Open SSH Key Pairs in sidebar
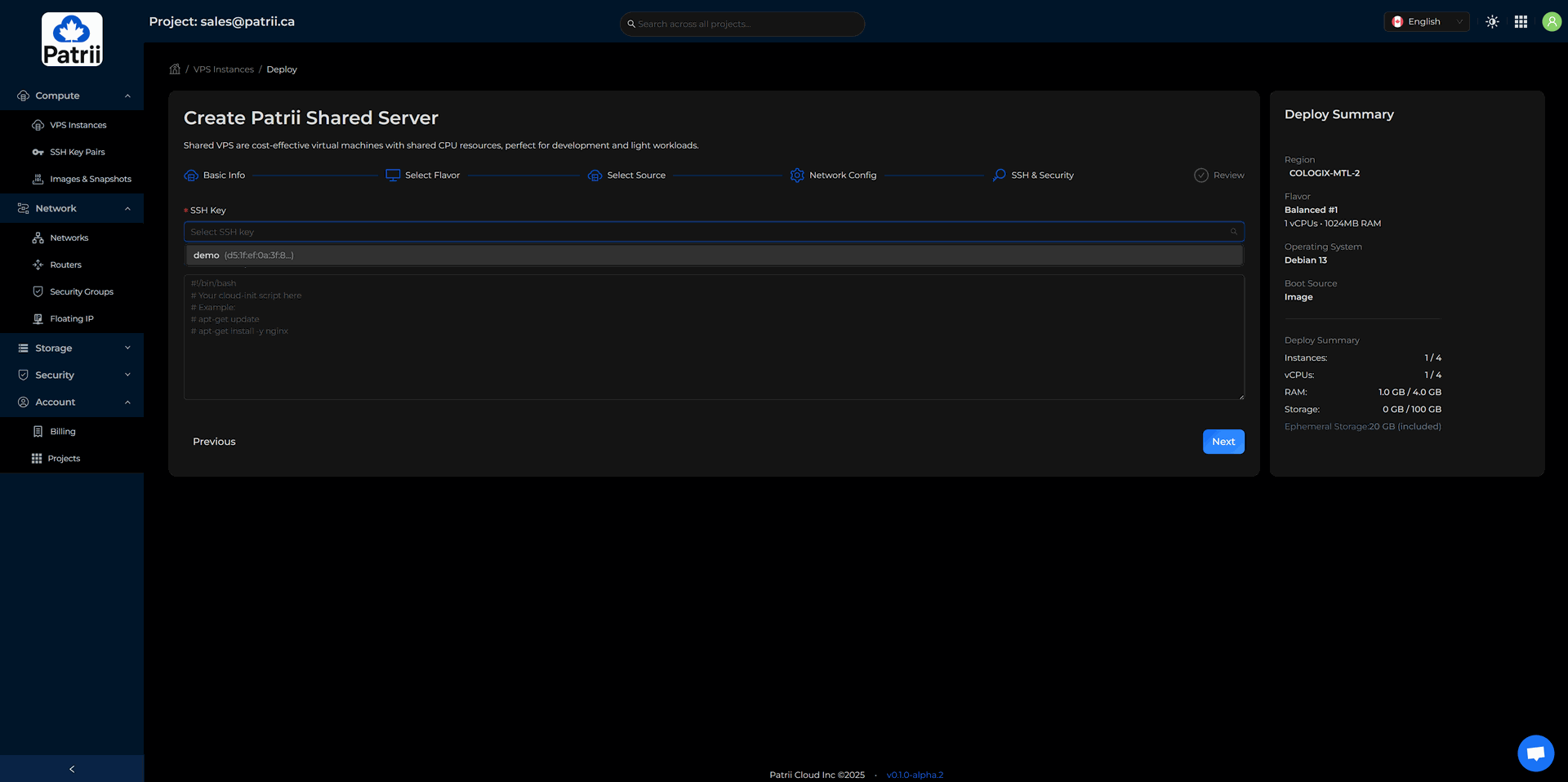The image size is (1568, 782). 77,152
